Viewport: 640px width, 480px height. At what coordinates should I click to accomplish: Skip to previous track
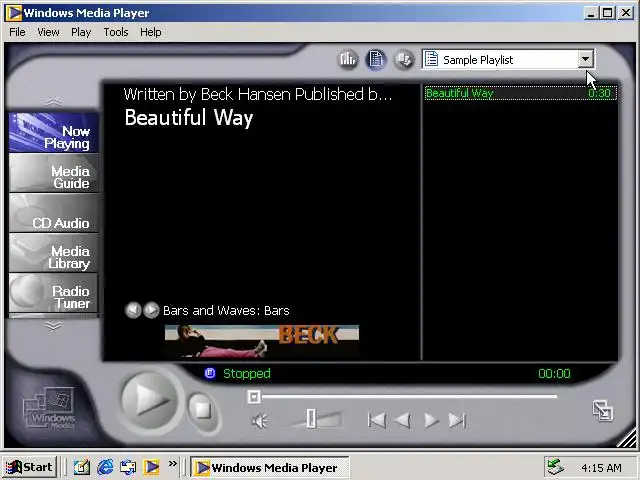[376, 420]
